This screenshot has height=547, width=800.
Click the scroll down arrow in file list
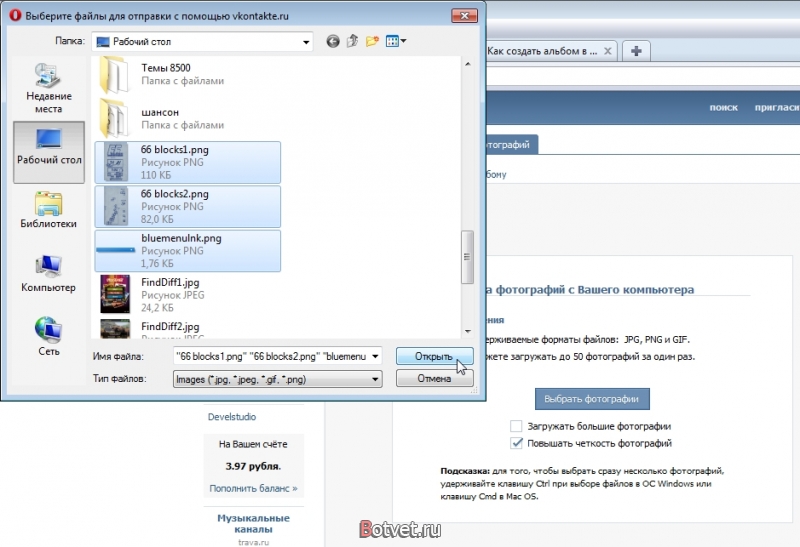tap(467, 331)
